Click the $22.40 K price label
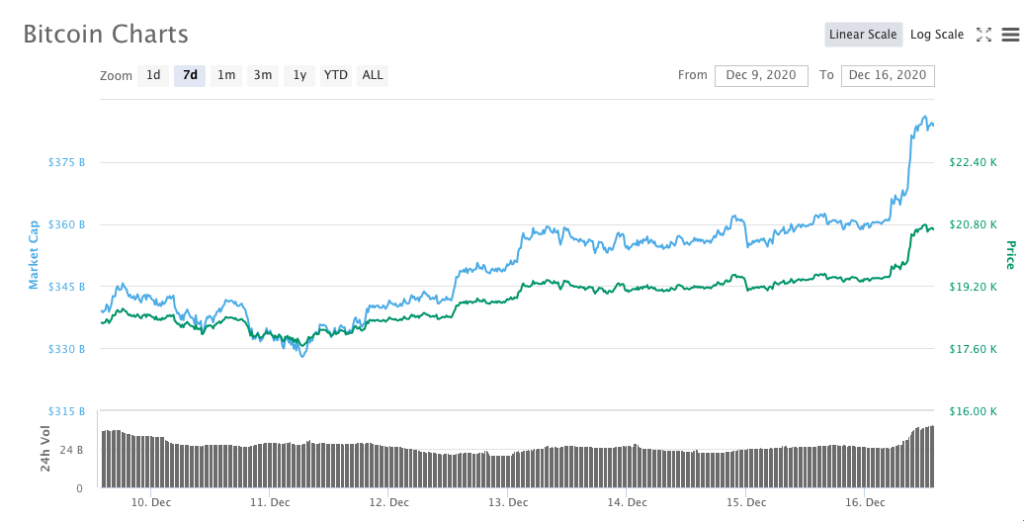The image size is (1024, 521). click(x=972, y=162)
